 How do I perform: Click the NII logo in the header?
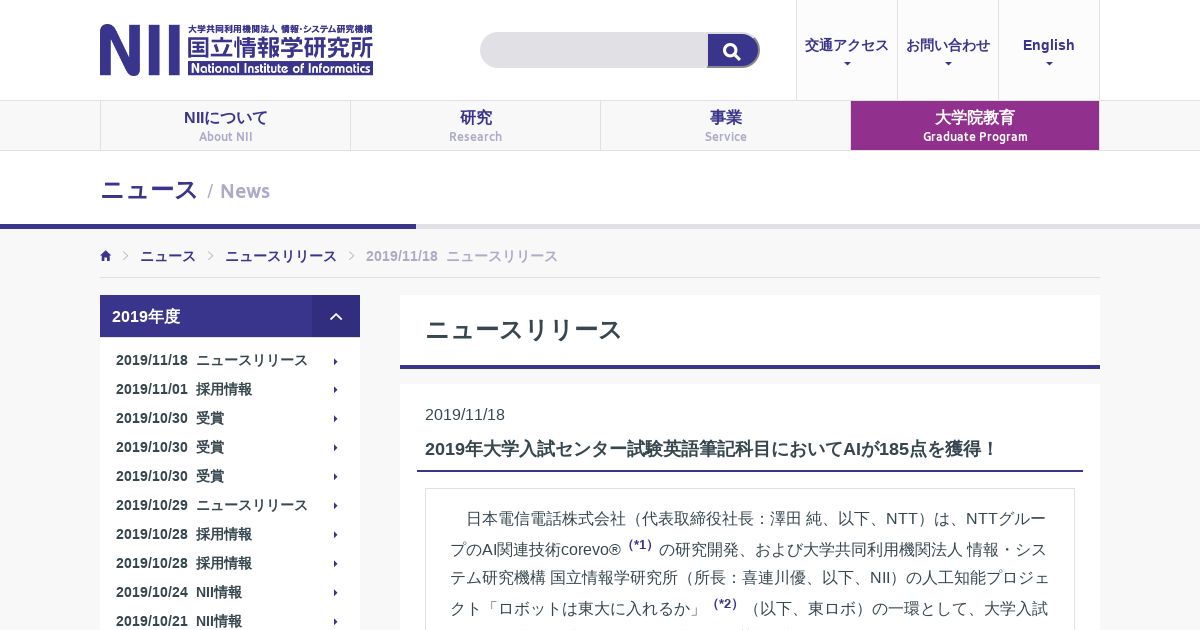coord(236,50)
